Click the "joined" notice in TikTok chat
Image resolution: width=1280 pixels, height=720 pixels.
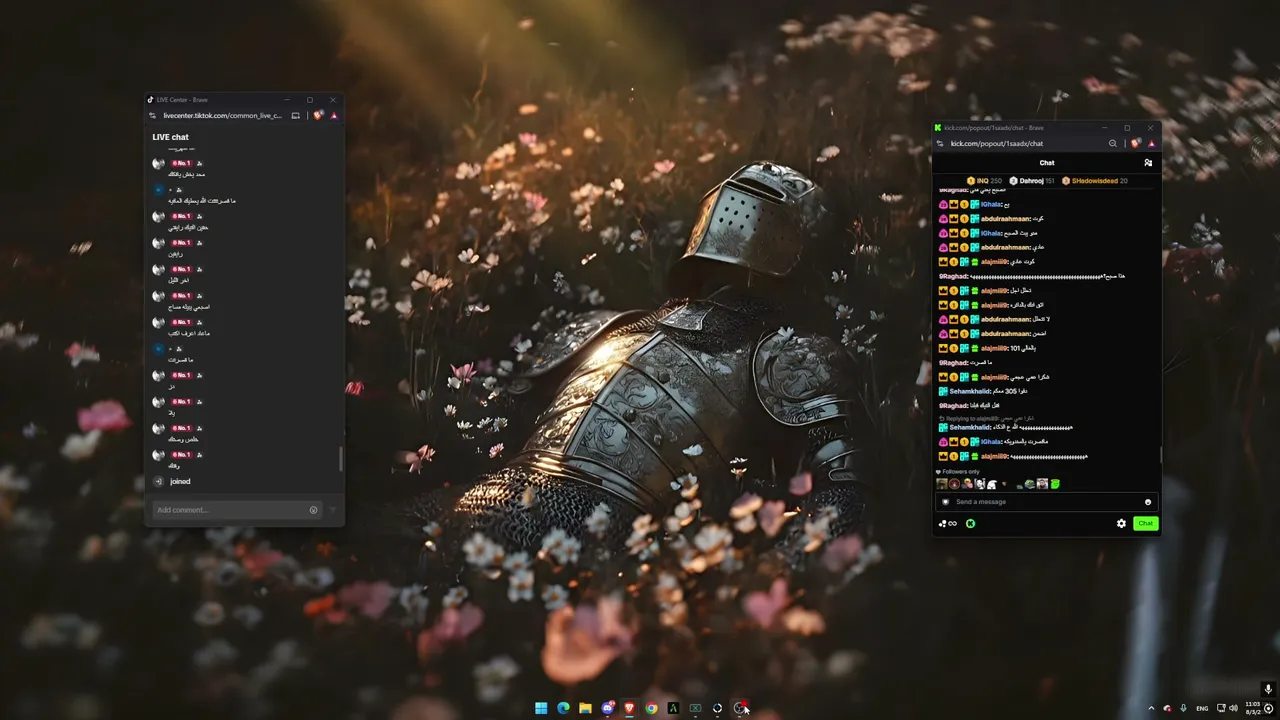click(180, 481)
